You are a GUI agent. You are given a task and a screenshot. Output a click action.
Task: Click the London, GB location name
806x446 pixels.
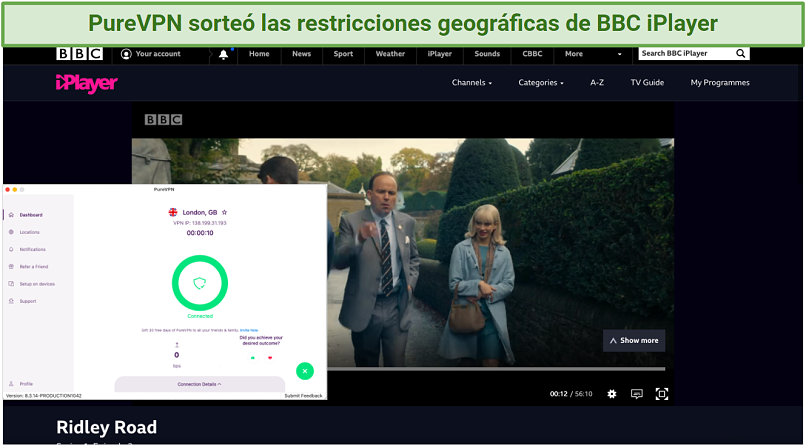coord(200,212)
